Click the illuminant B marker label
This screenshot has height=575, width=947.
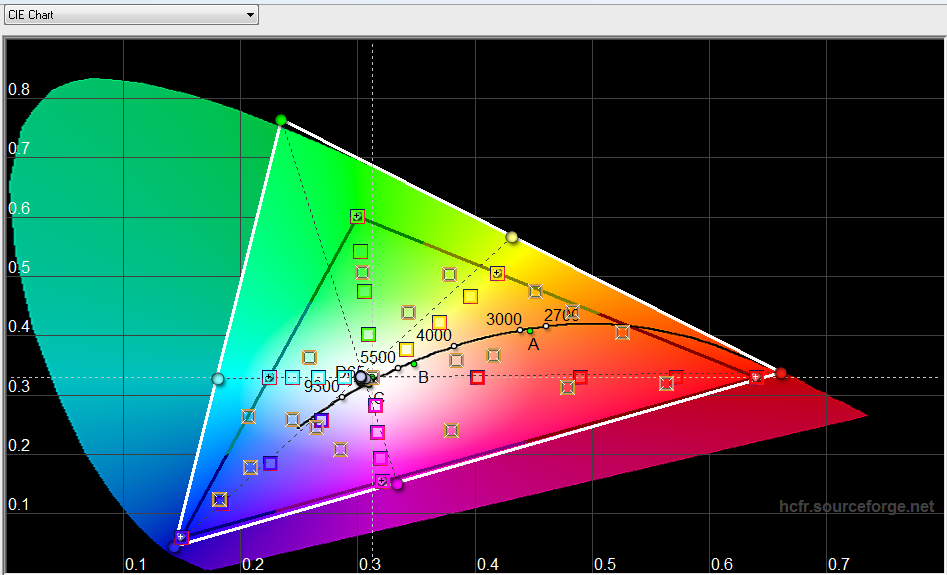click(x=423, y=377)
